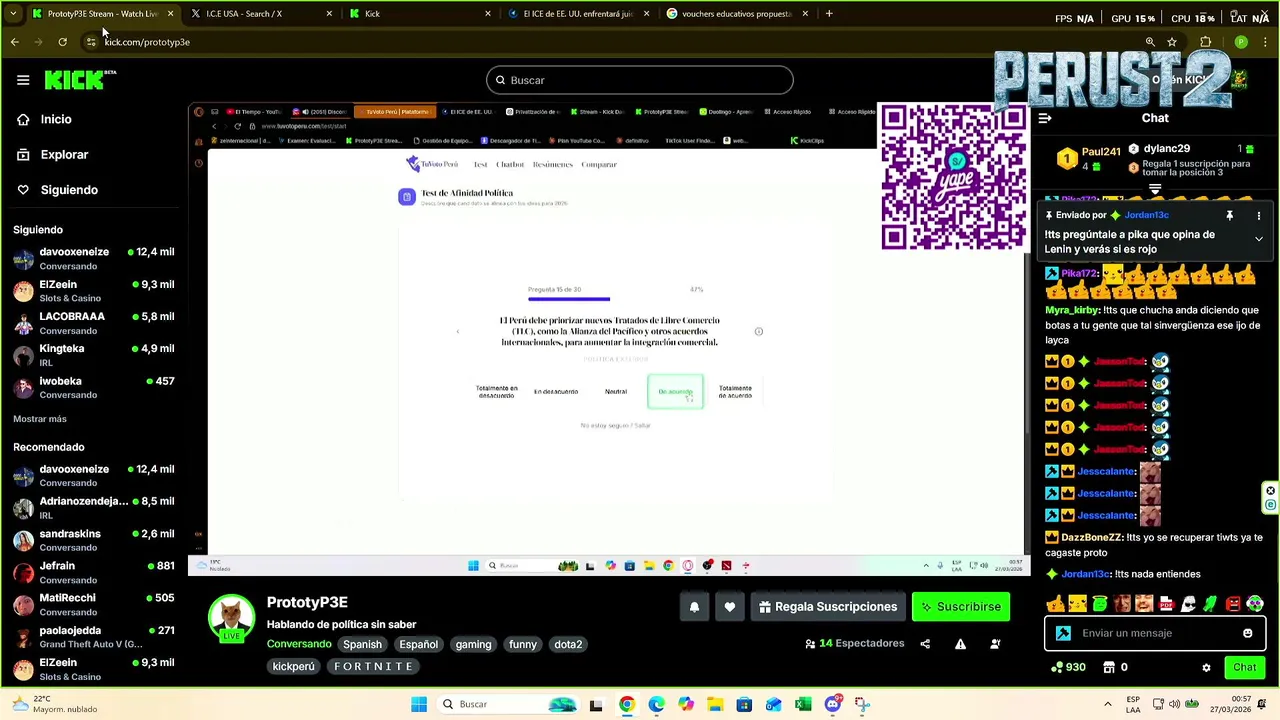1280x720 pixels.
Task: Switch to the El ICE de EE. UU. tab
Action: pyautogui.click(x=578, y=14)
